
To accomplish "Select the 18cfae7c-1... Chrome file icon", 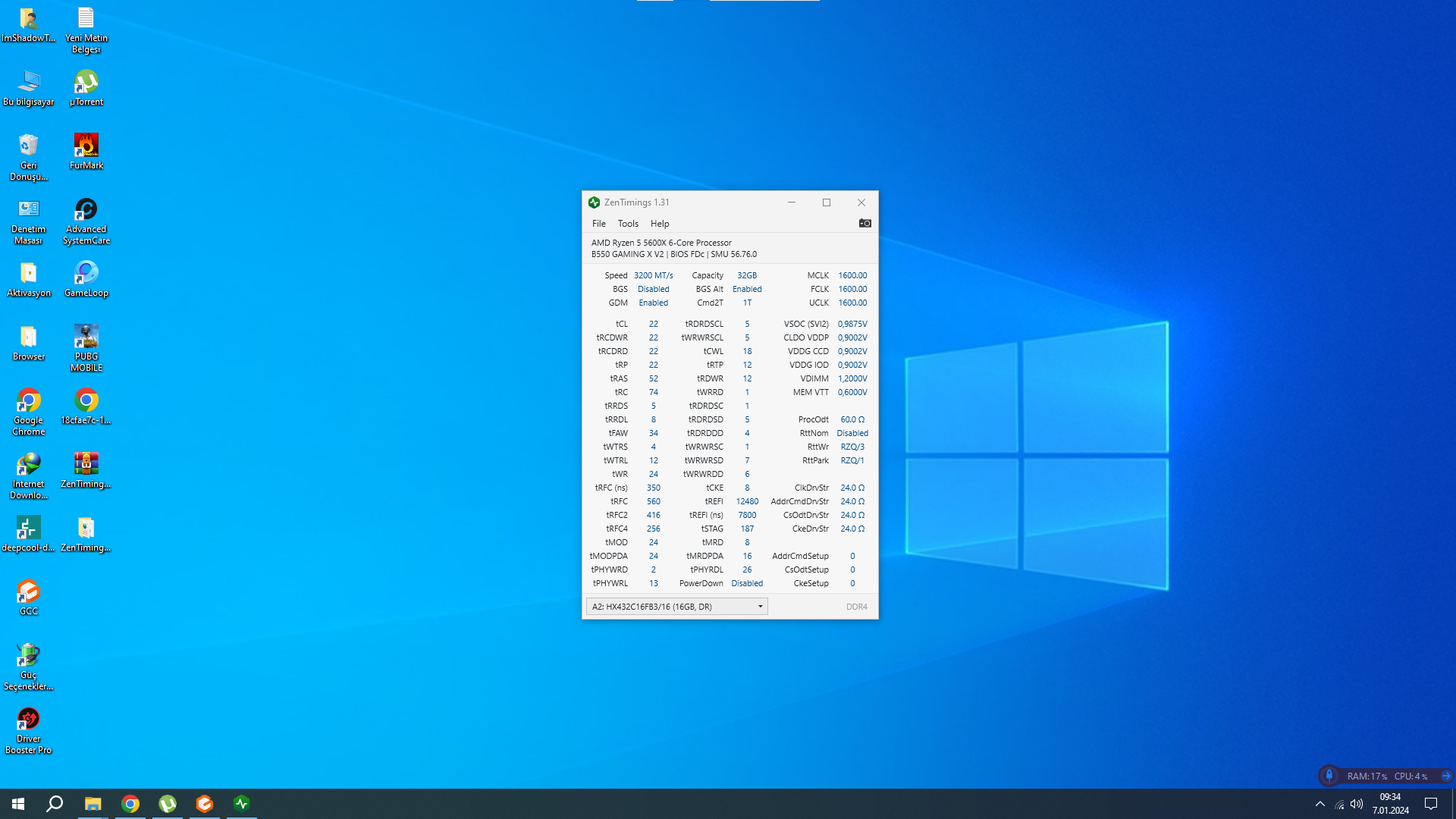I will coord(86,407).
